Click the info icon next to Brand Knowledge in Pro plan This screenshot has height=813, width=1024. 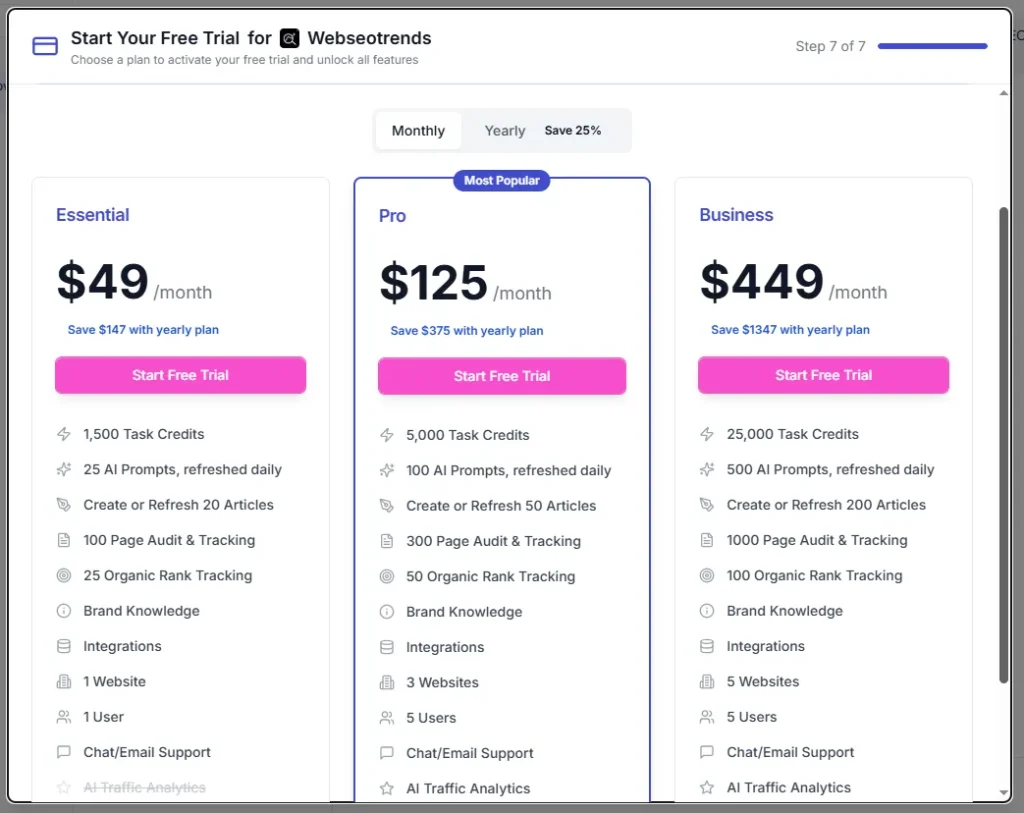tap(385, 611)
